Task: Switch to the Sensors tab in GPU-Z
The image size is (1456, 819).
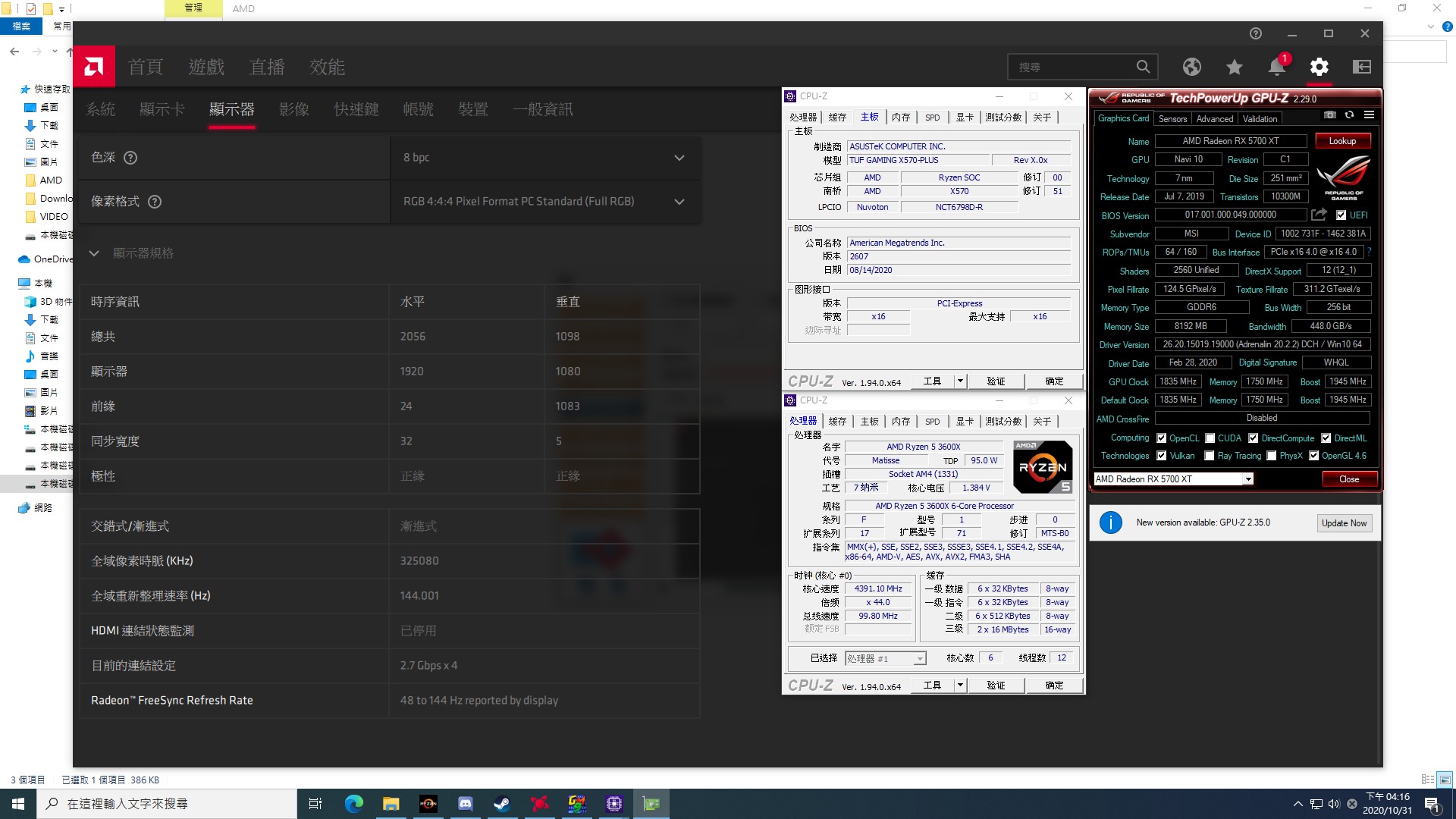Action: 1172,119
